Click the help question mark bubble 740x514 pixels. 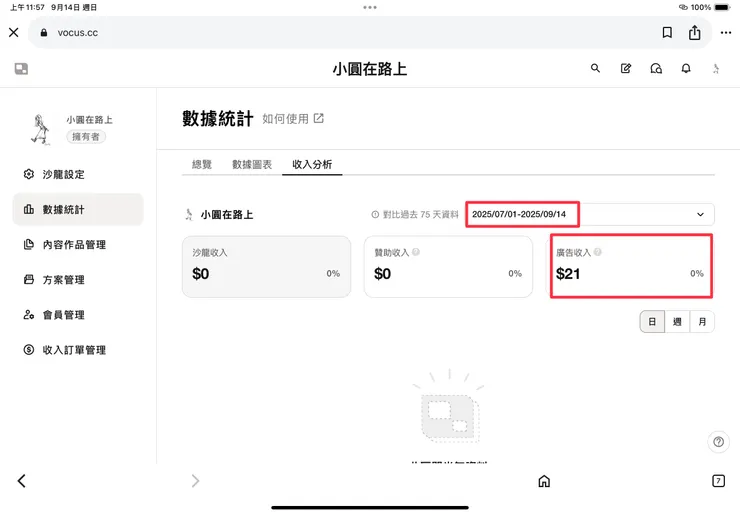(718, 442)
